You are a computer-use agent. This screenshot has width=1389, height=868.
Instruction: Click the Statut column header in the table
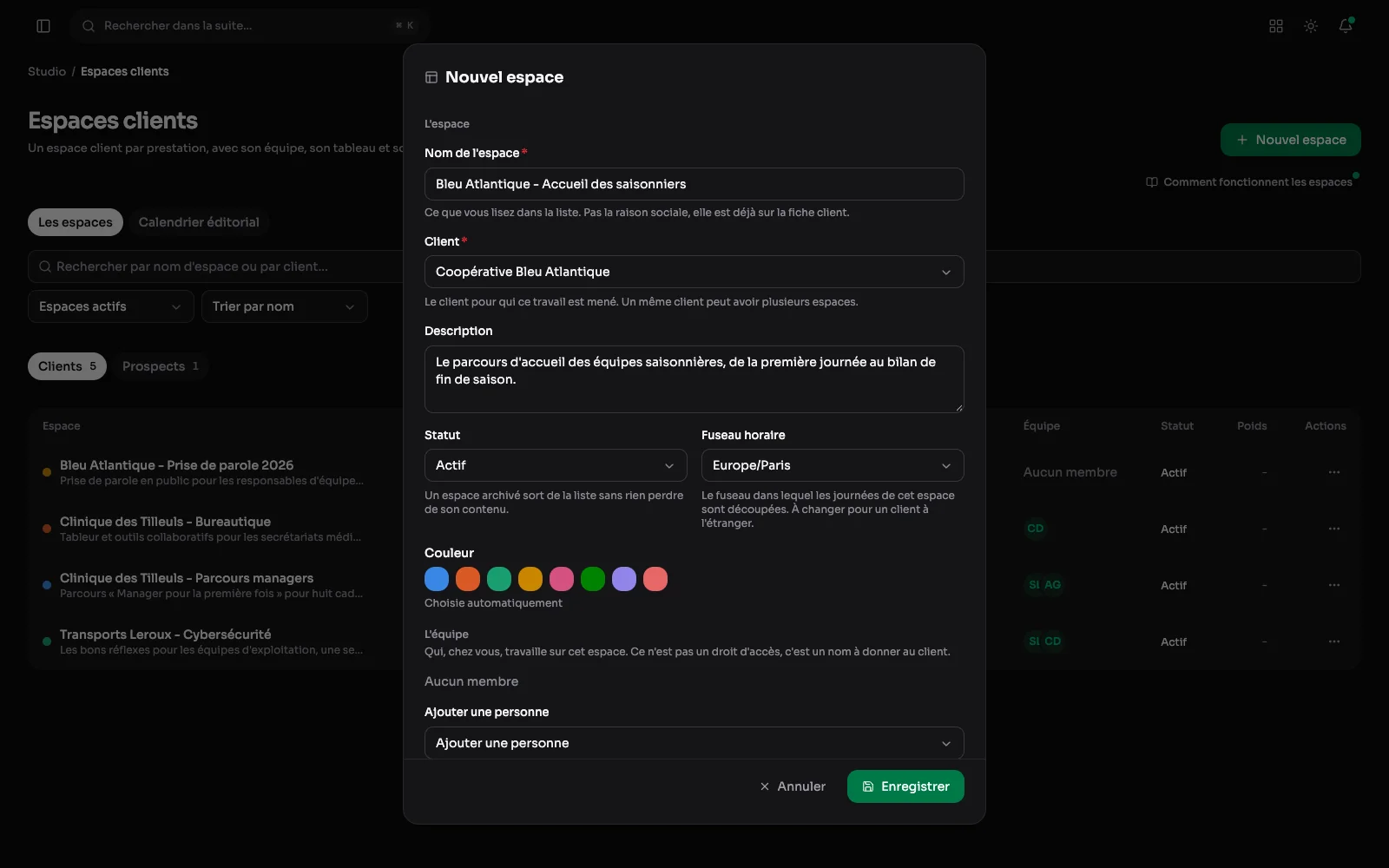1177,426
